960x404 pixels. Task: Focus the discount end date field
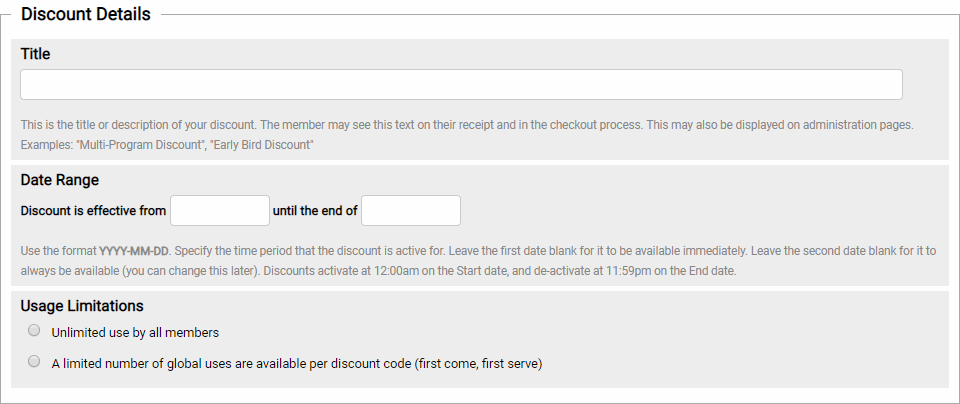point(411,211)
